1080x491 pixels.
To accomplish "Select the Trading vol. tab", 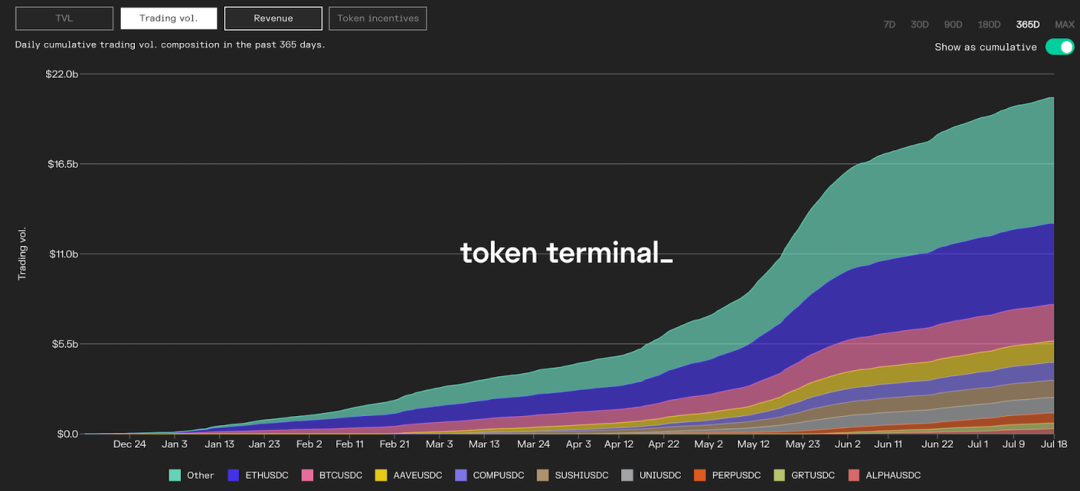I will click(169, 19).
